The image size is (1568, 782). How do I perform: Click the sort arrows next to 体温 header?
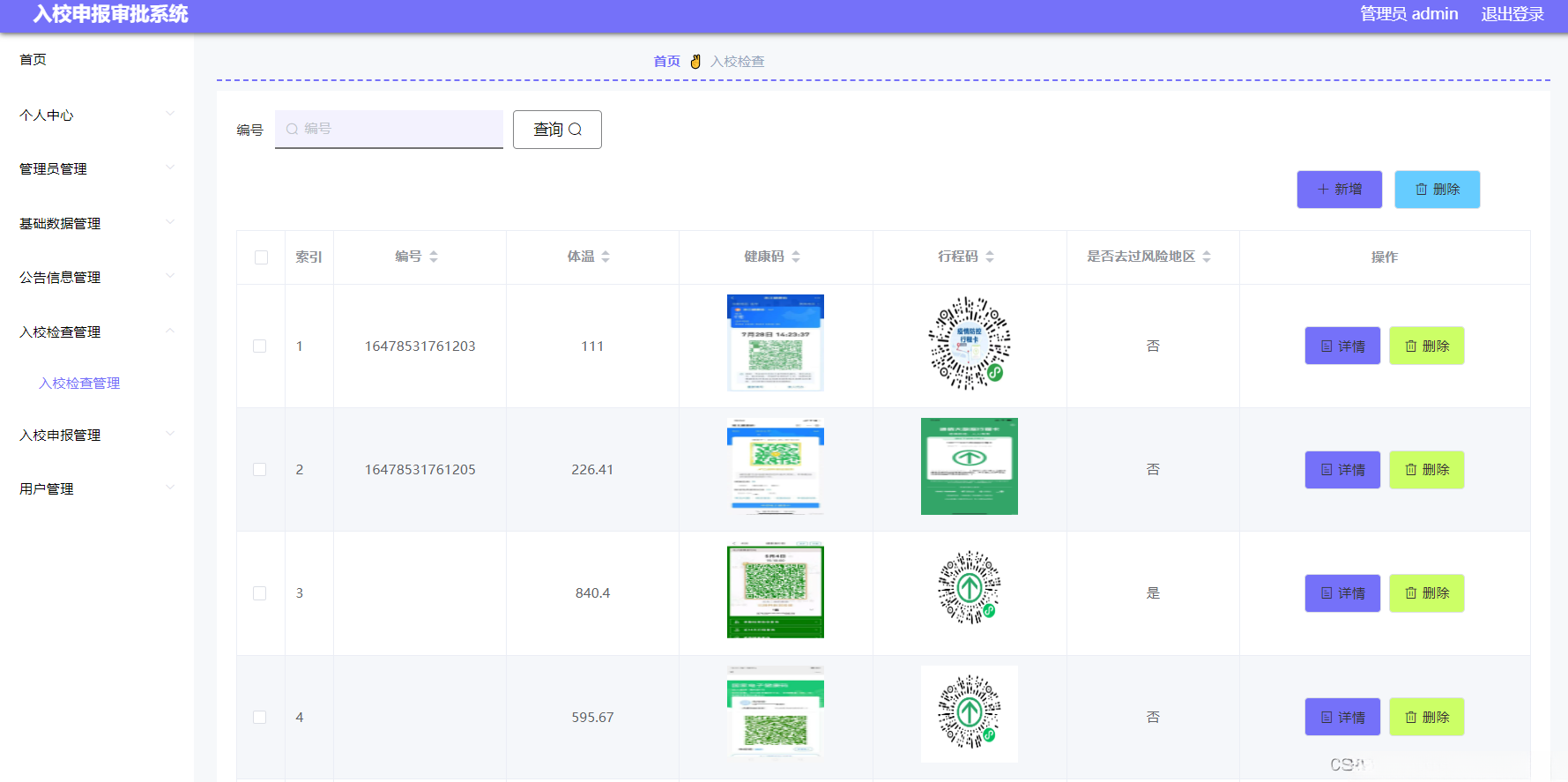606,257
